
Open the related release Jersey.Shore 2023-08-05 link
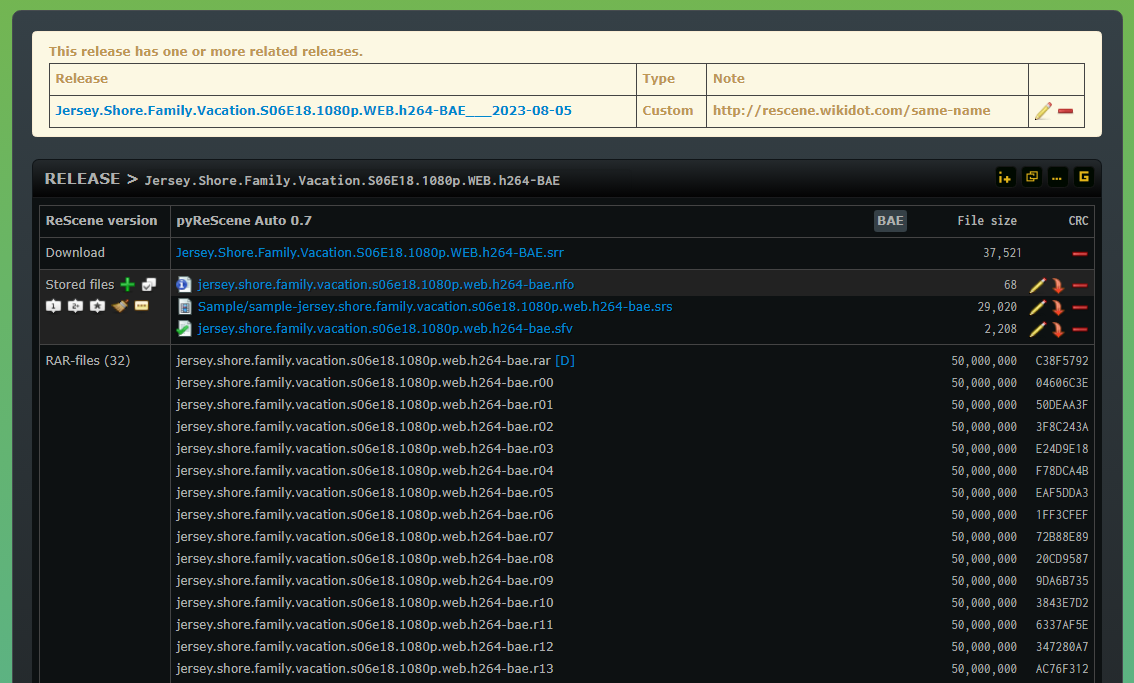coord(315,110)
